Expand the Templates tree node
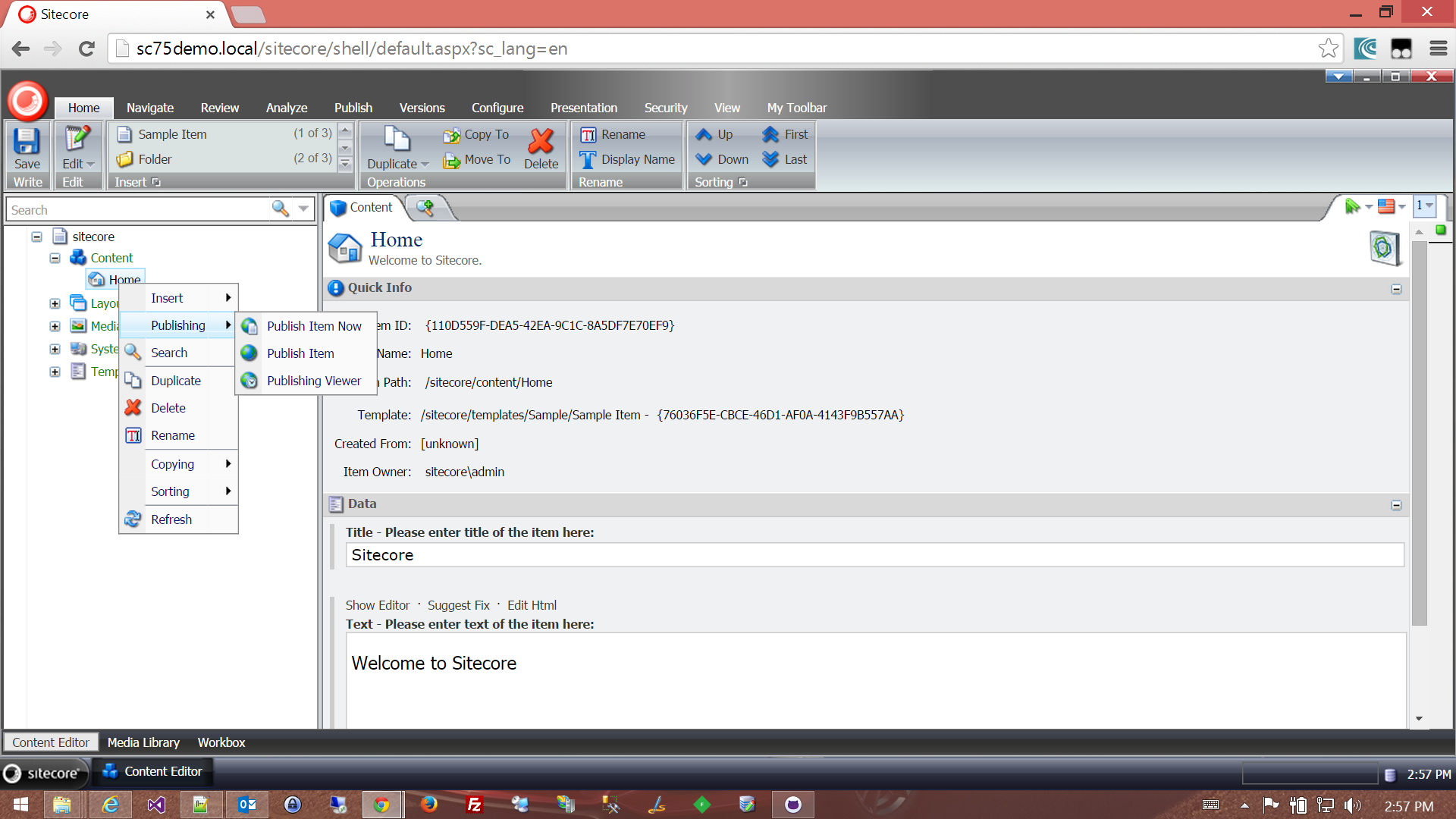The width and height of the screenshot is (1456, 819). pyautogui.click(x=55, y=372)
